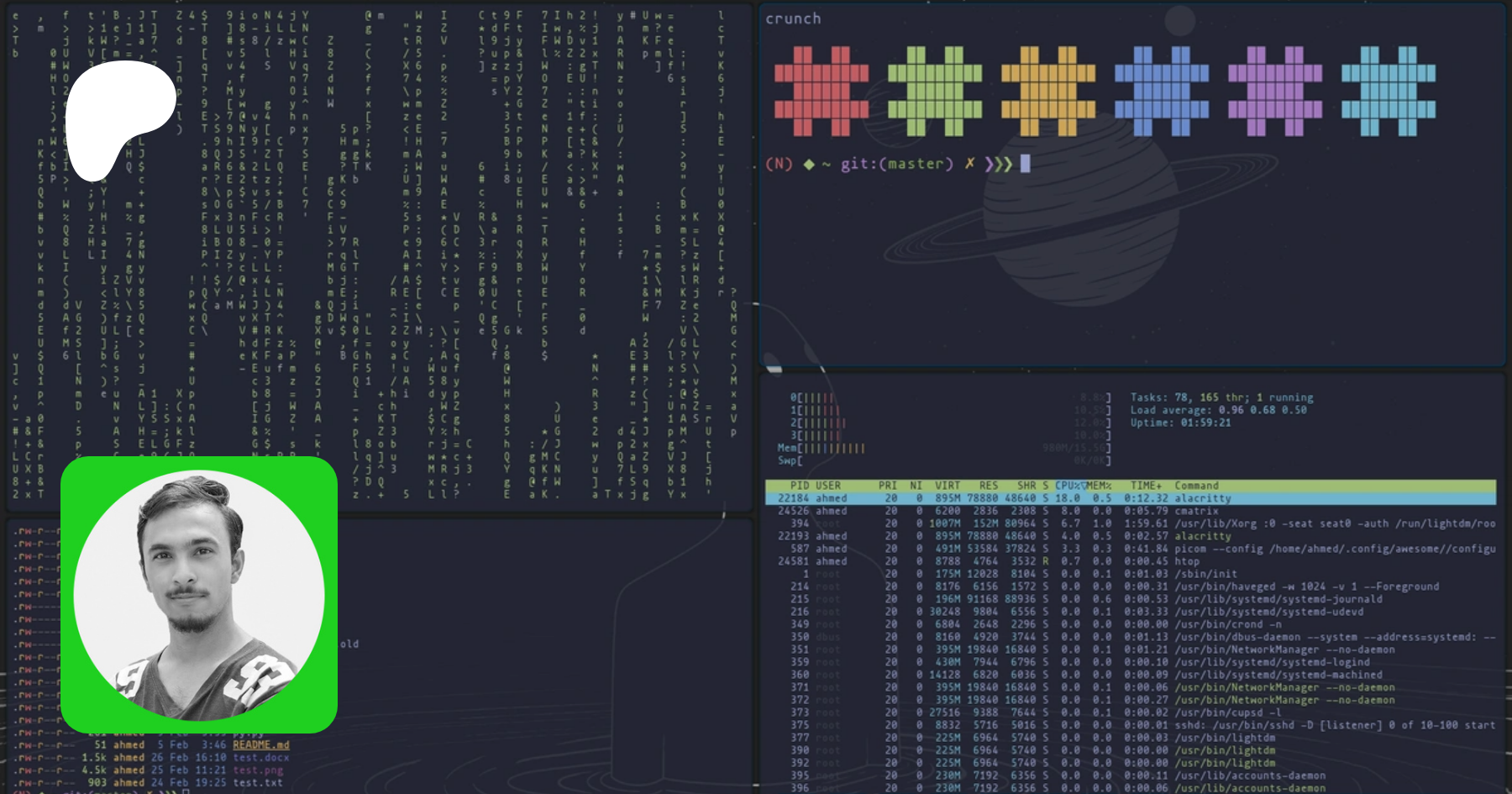The image size is (1512, 794).
Task: Focus the git:(master) prompt in crunch terminal
Action: [x=897, y=164]
